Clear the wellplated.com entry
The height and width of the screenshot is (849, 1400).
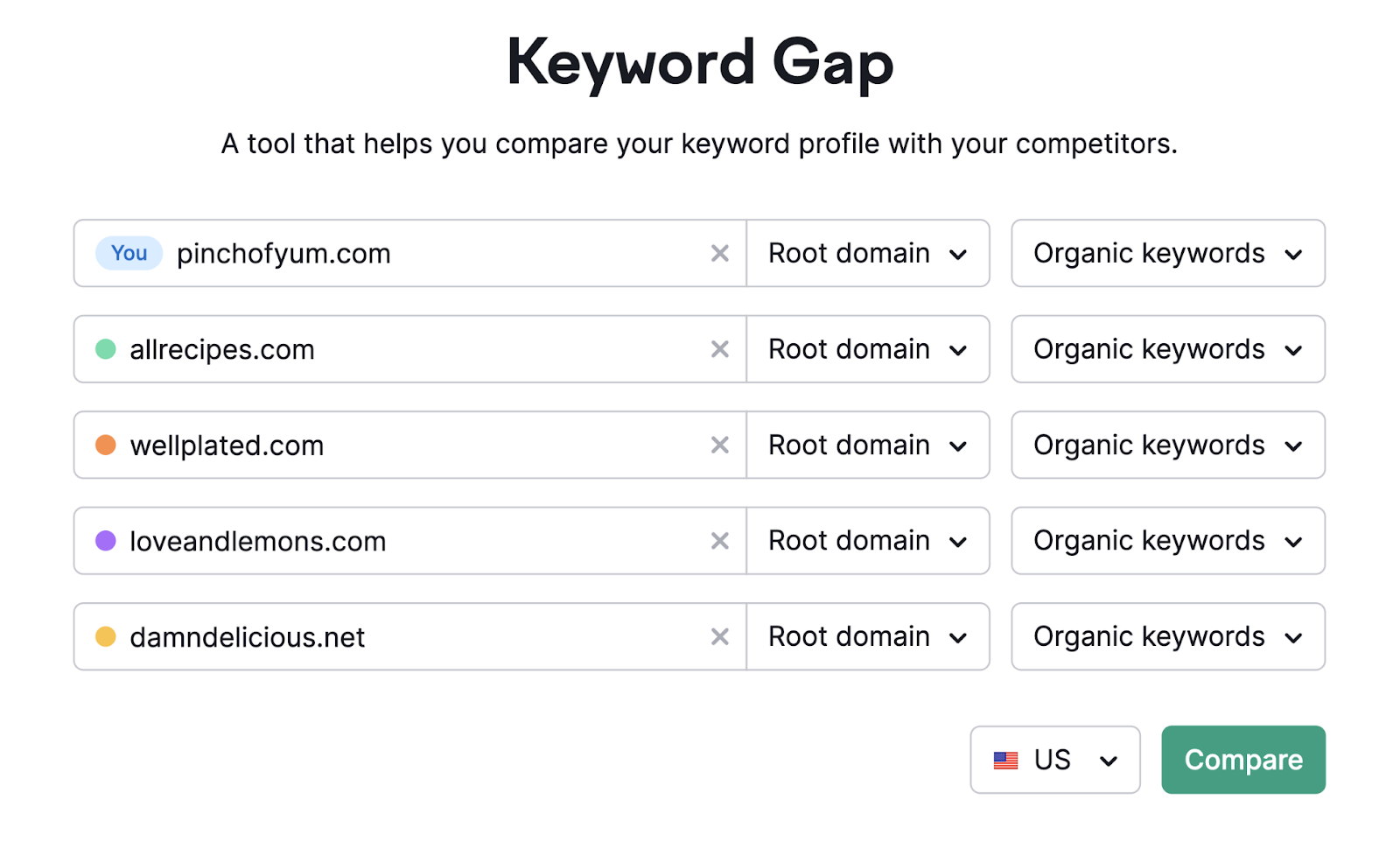pyautogui.click(x=719, y=445)
